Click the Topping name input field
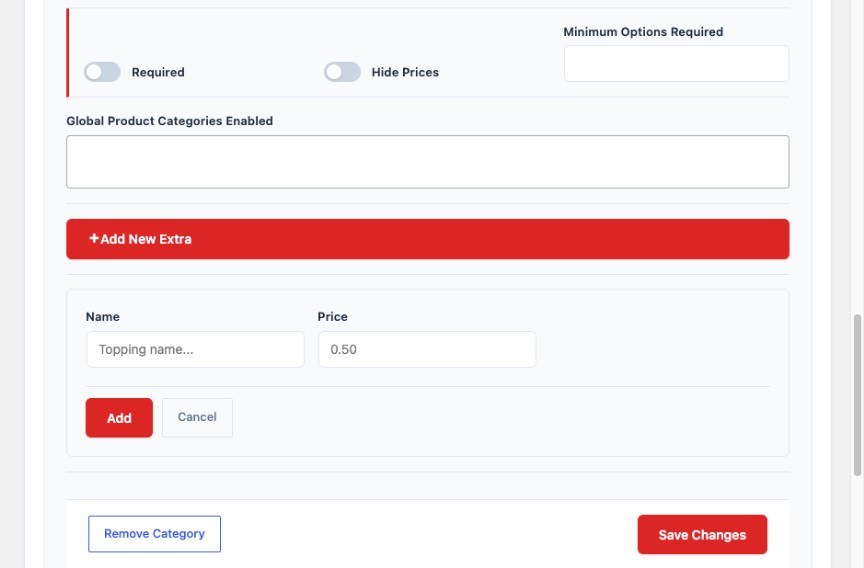This screenshot has width=864, height=568. pos(195,349)
